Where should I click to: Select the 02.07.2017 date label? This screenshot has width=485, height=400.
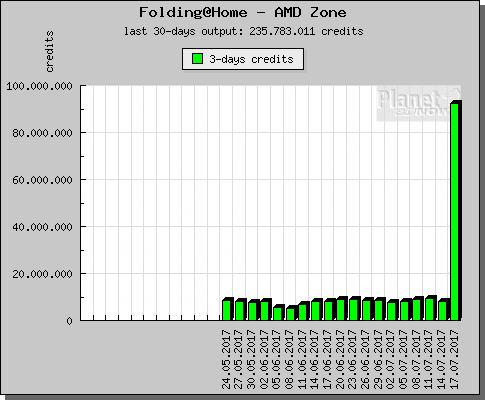click(x=391, y=359)
